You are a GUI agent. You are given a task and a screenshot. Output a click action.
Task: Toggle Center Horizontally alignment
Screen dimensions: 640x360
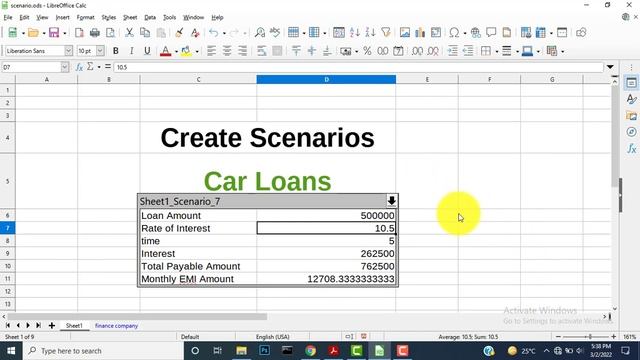pos(227,51)
